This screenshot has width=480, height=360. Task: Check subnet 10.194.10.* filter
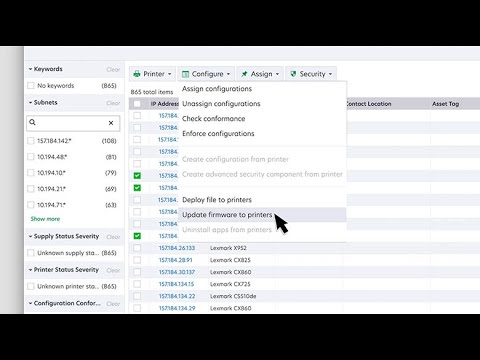[31, 173]
